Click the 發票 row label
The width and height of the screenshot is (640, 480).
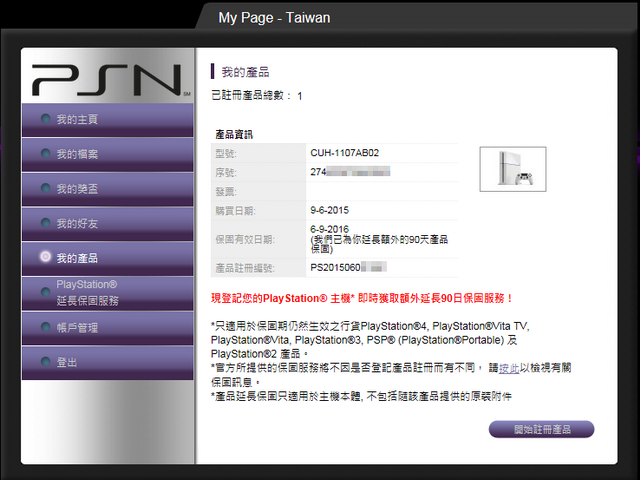click(x=226, y=192)
